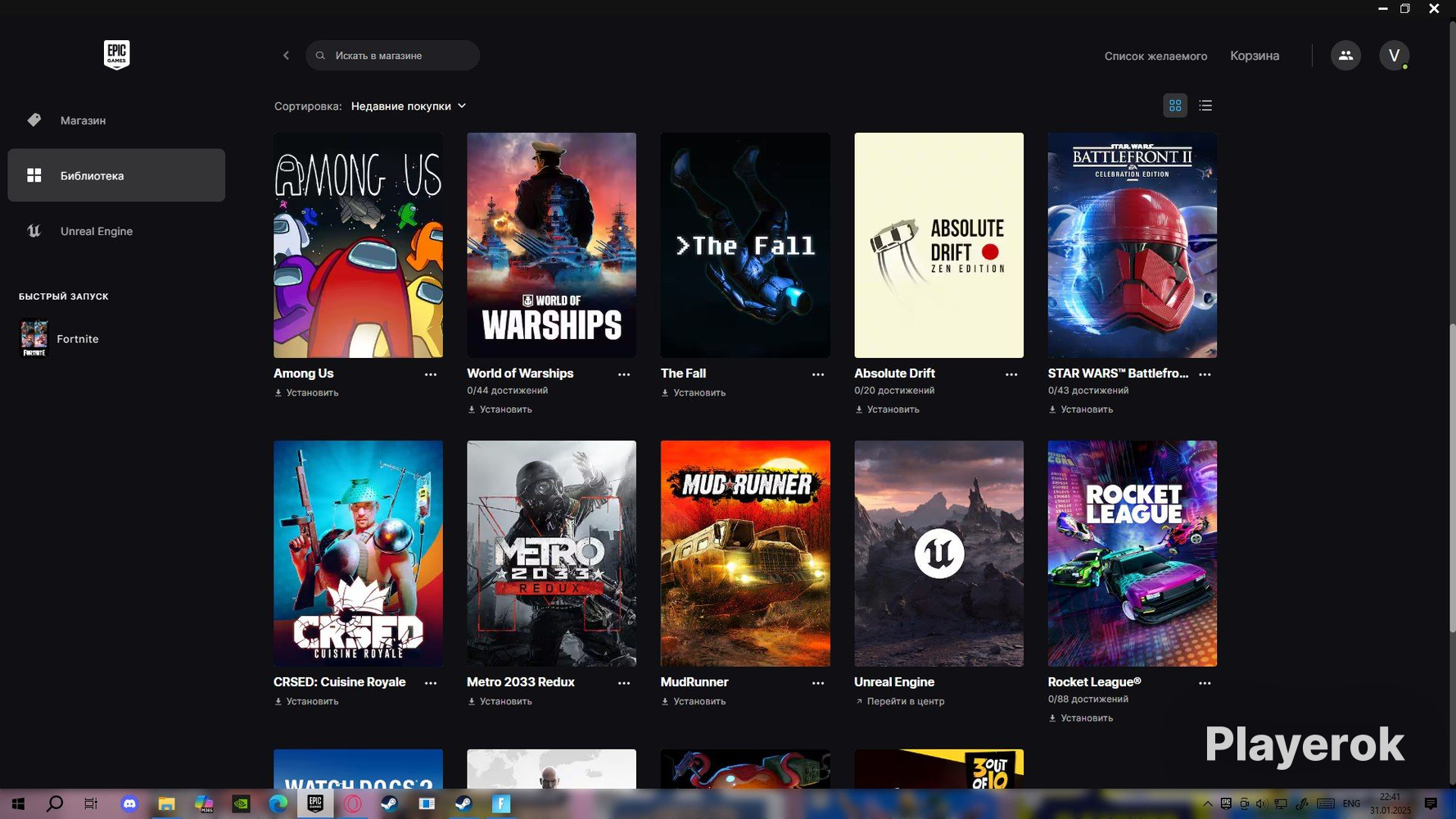The image size is (1456, 819).
Task: Click the World of Warships title text
Action: click(520, 373)
